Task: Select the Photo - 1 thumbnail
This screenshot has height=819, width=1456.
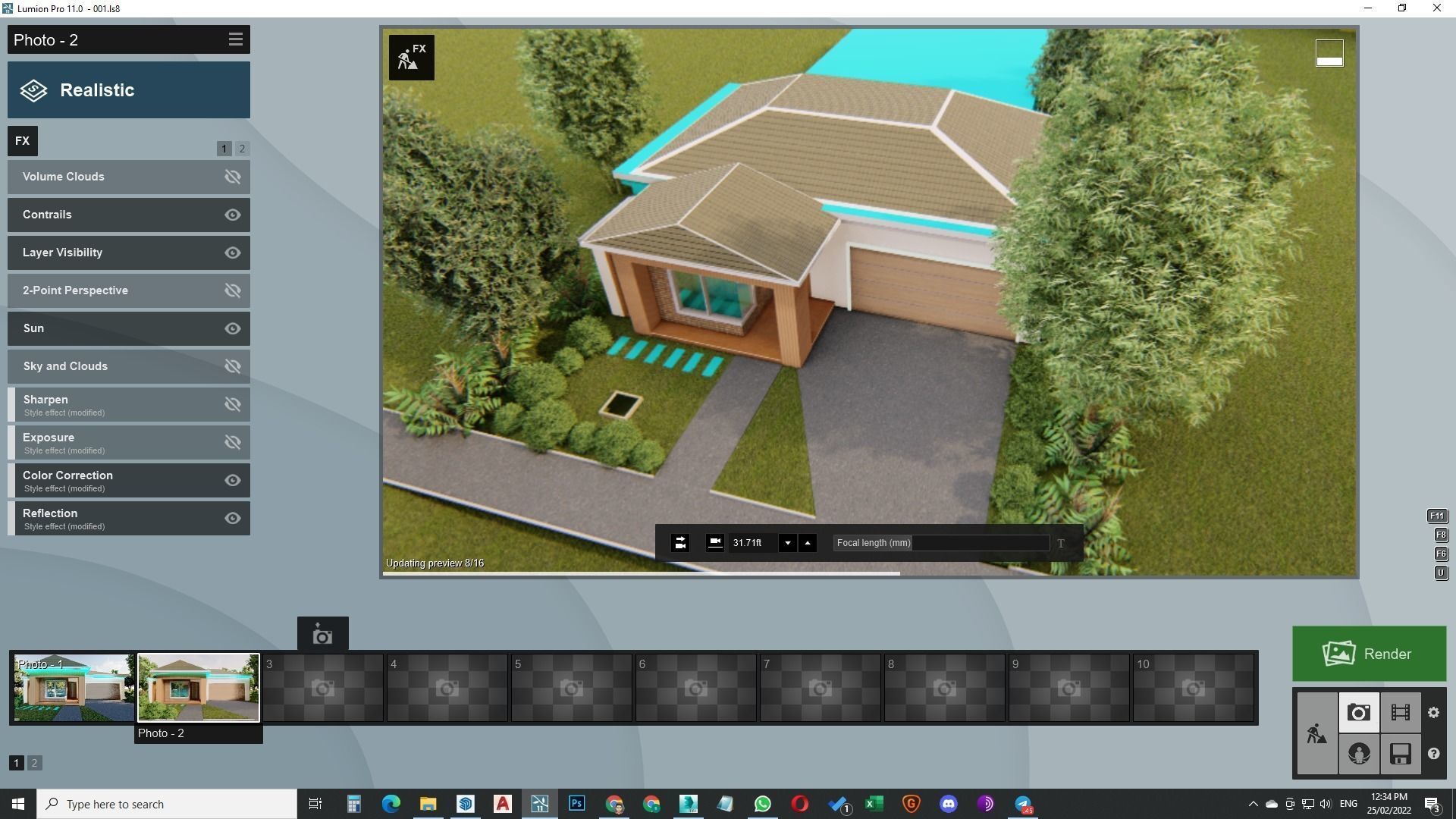Action: tap(74, 688)
